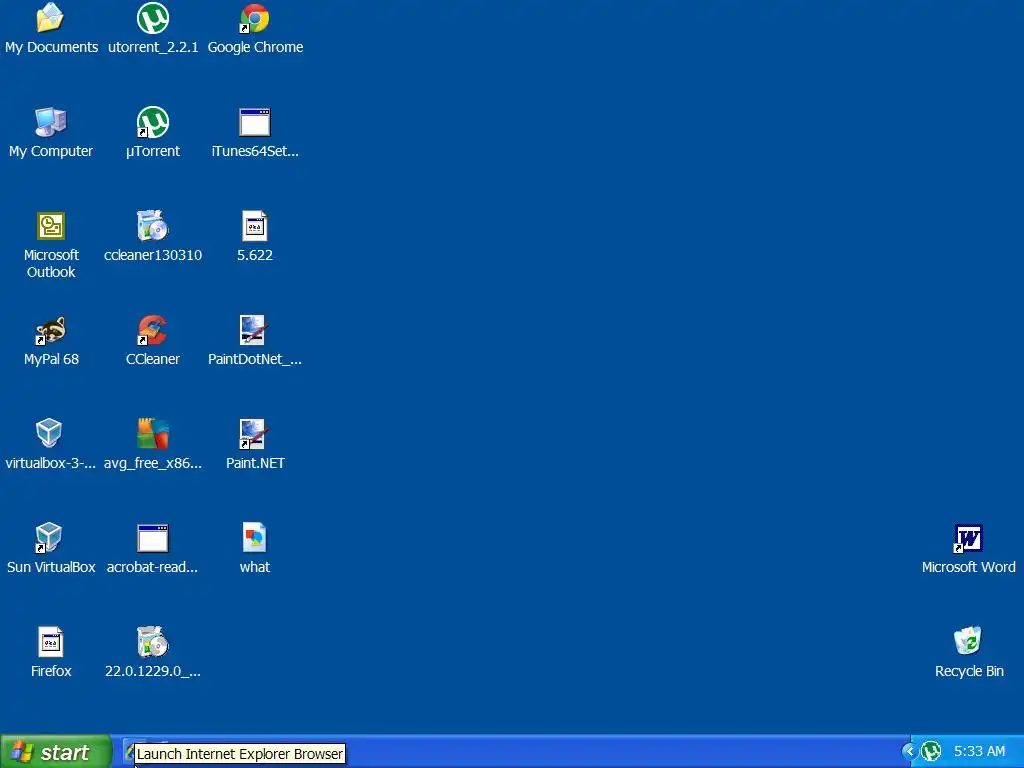1024x768 pixels.
Task: Select the MyPal 68 raccoon shortcut
Action: (50, 330)
